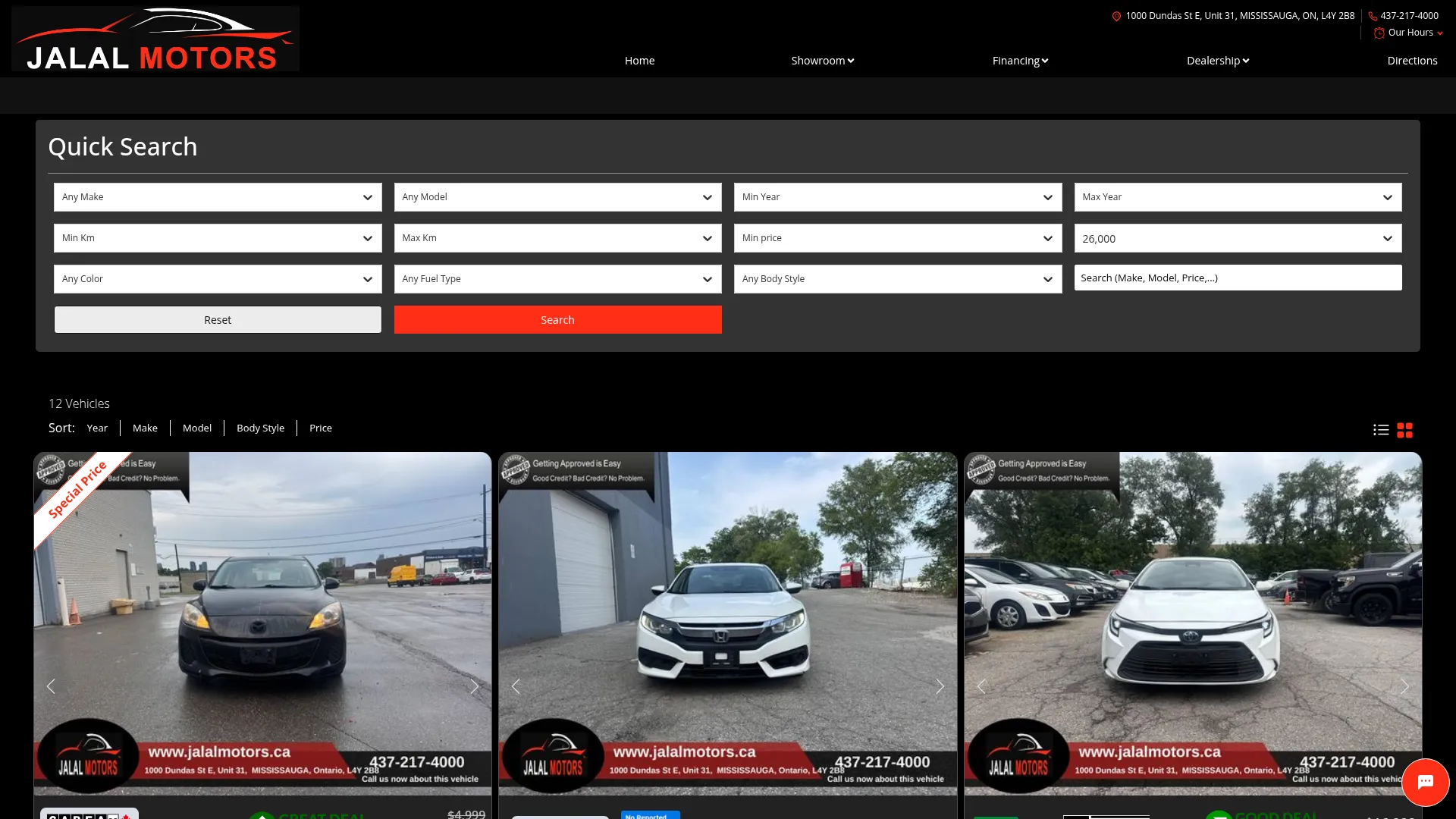Expand the Max Year dropdown

pos(1238,197)
